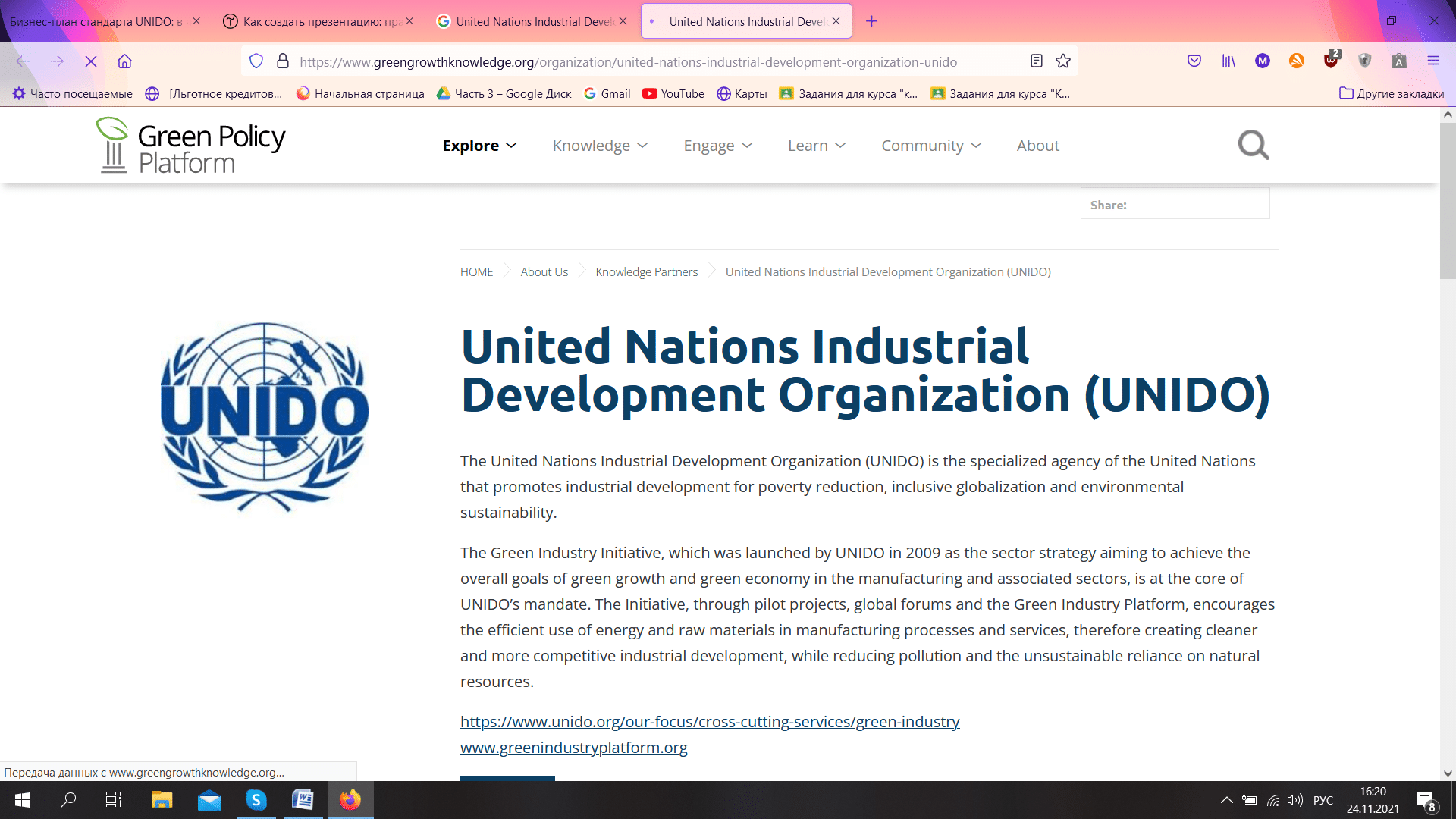Image resolution: width=1456 pixels, height=819 pixels.
Task: Open uBlock shield extension with badge 2
Action: coord(1331,60)
